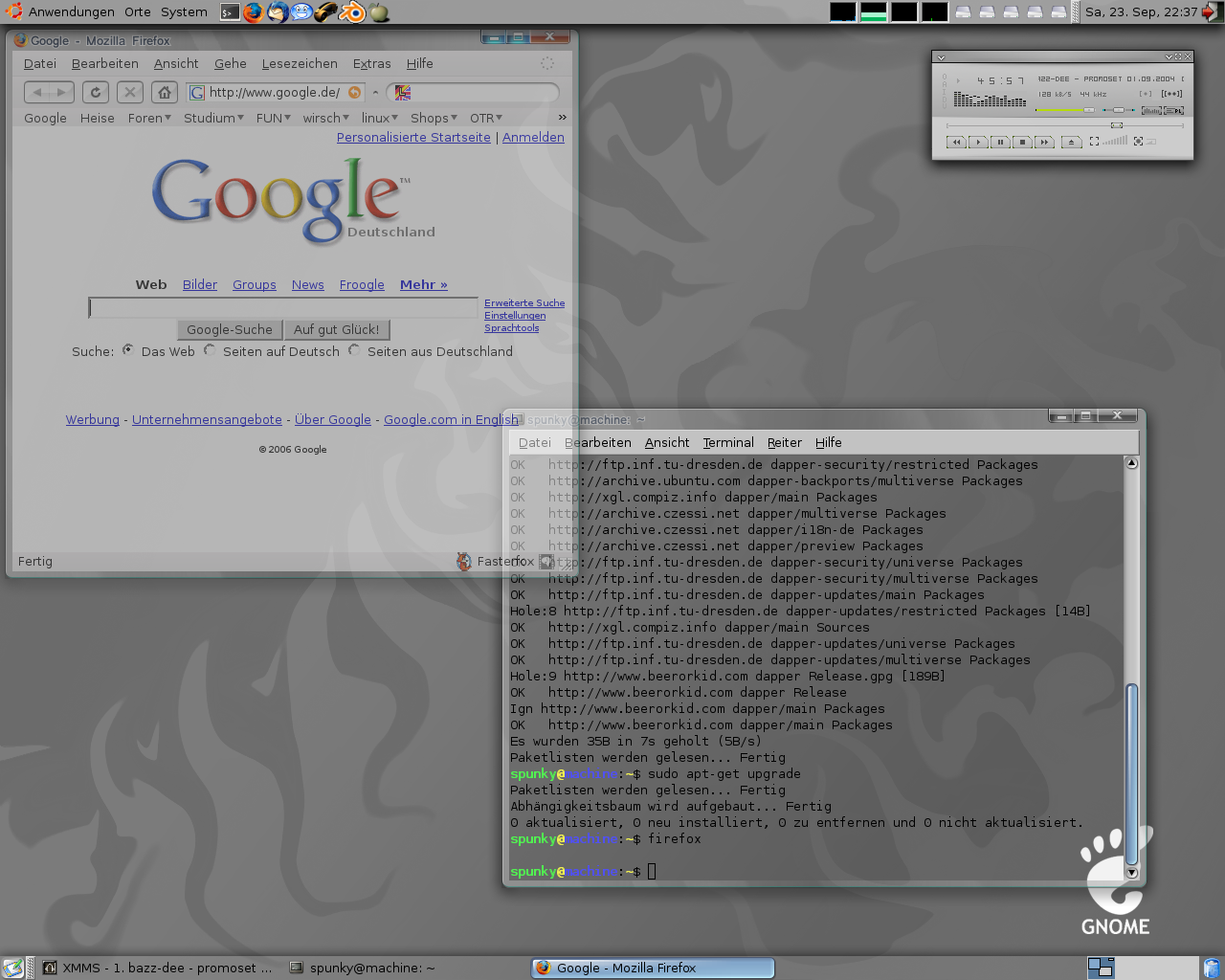Select 'Seiten aus Deutschland' radio option
Screen dimensions: 1225x980
tap(354, 350)
